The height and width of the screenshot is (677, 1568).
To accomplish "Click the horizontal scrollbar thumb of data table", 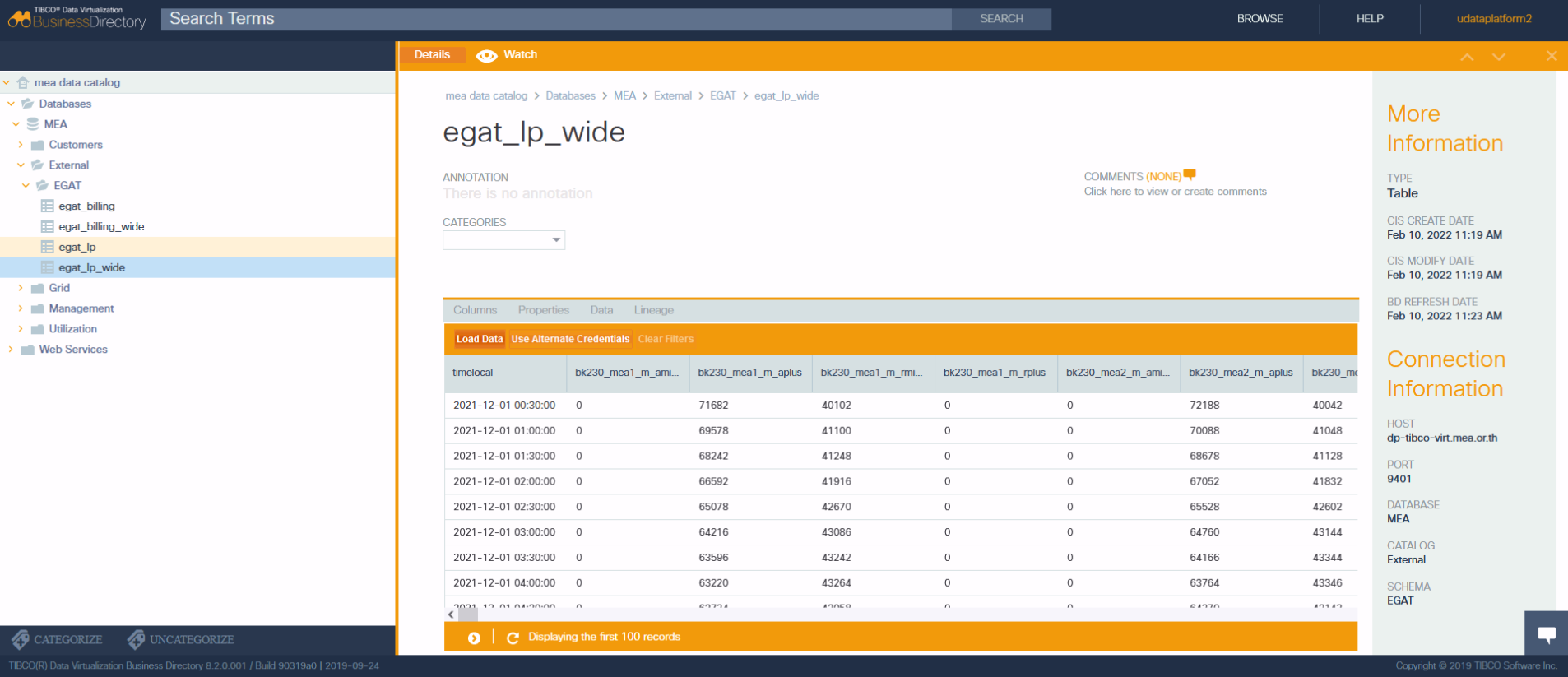I will [468, 614].
